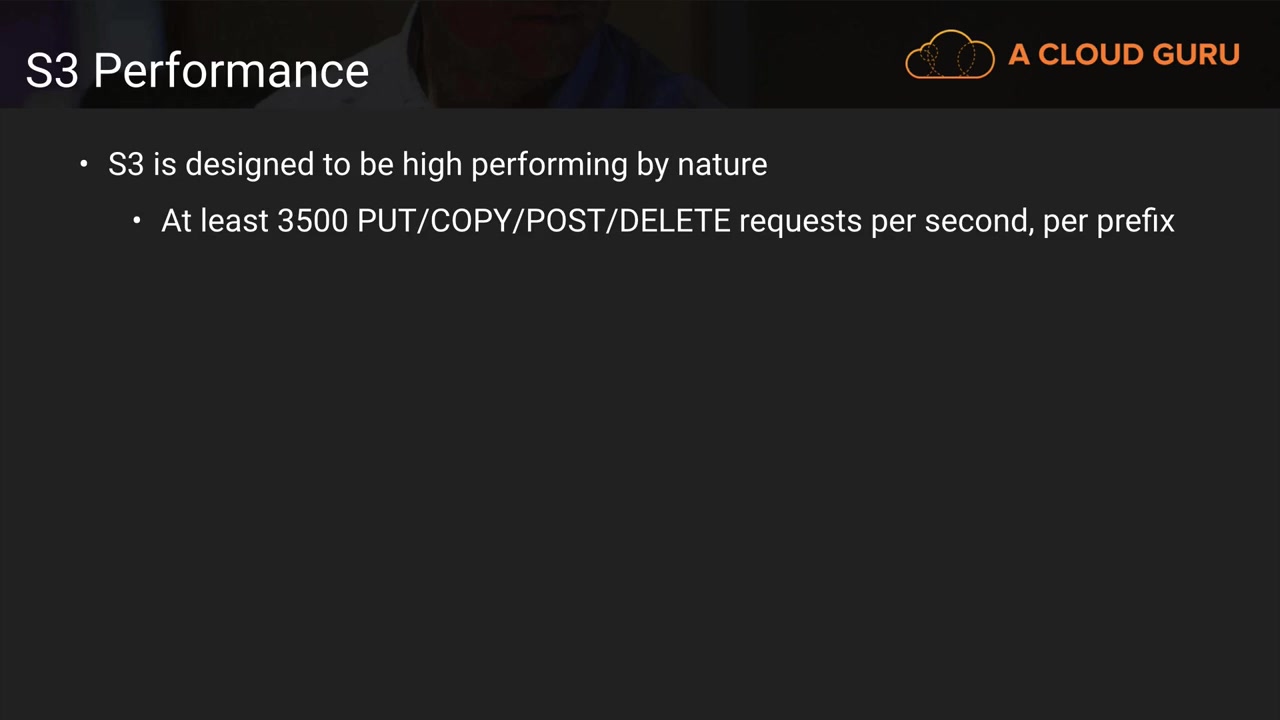Click the words "At least" in the sub-bullet
This screenshot has height=720, width=1280.
[215, 221]
